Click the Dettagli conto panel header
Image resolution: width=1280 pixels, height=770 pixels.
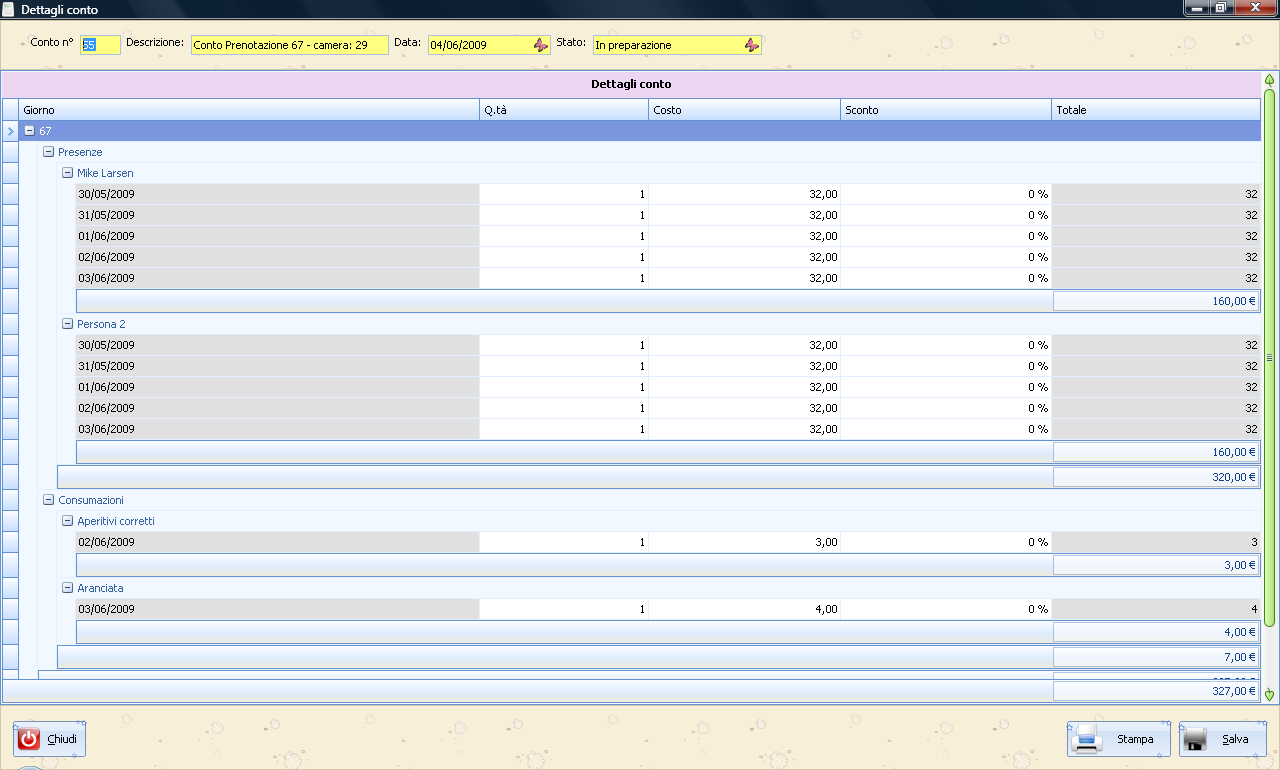pos(631,84)
